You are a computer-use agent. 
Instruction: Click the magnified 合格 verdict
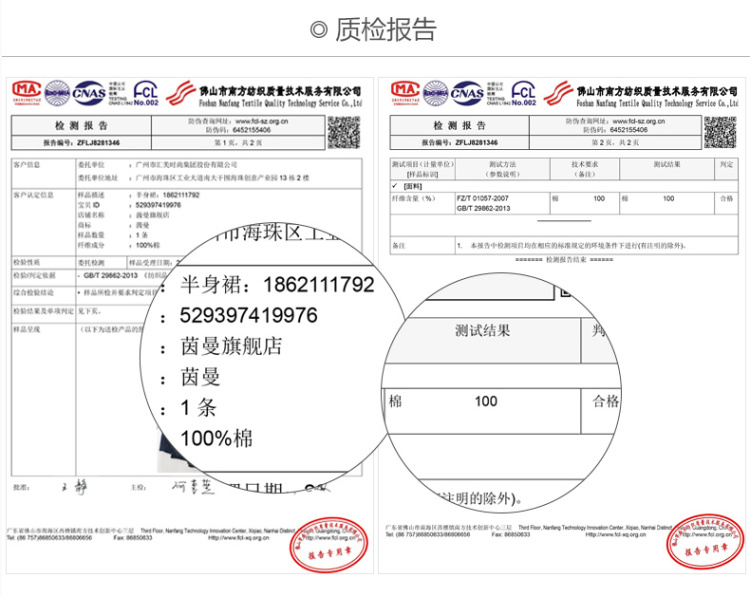[606, 401]
